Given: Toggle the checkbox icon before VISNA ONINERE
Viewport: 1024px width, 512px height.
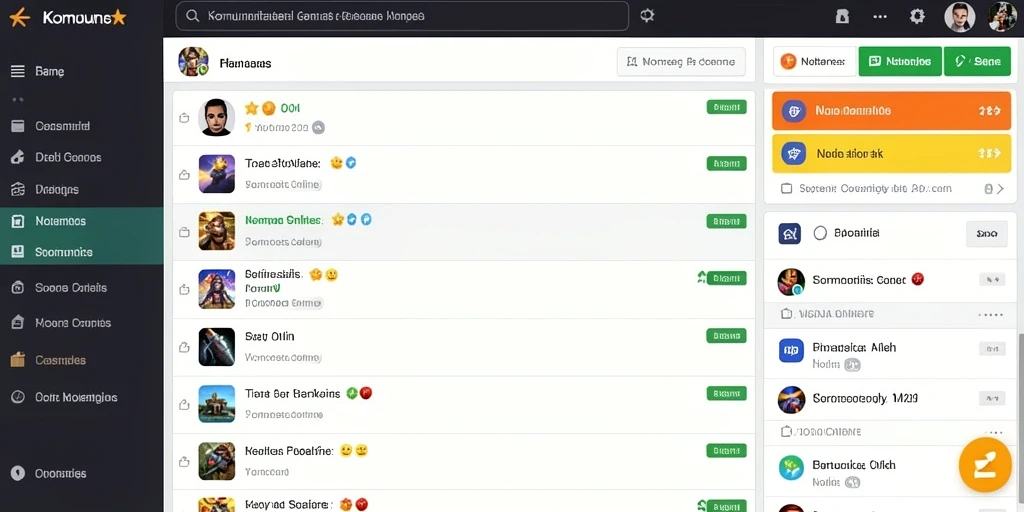Looking at the screenshot, I should click(x=787, y=314).
